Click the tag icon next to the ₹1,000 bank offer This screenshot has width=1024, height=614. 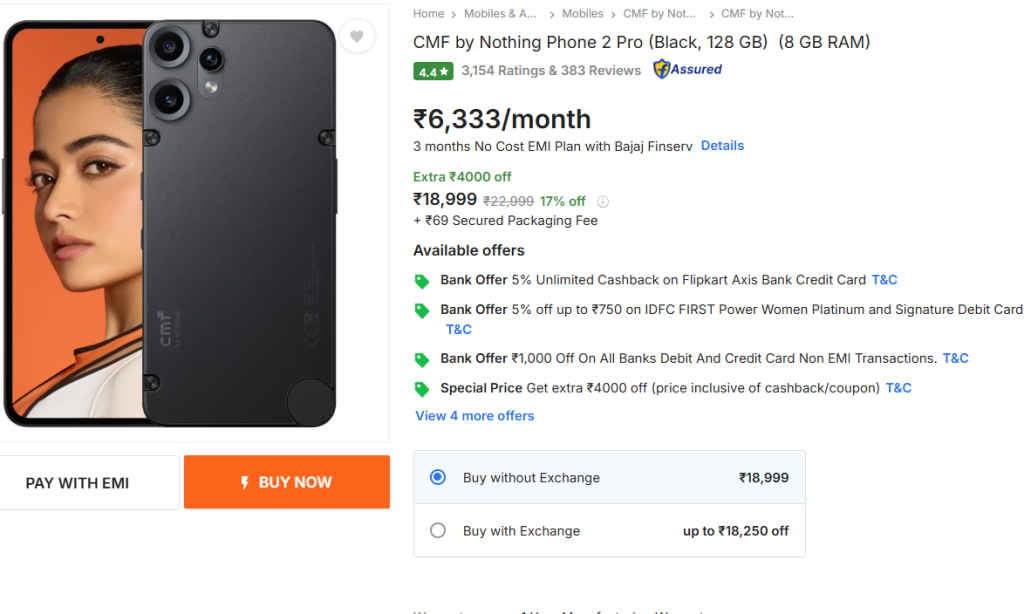click(x=421, y=359)
